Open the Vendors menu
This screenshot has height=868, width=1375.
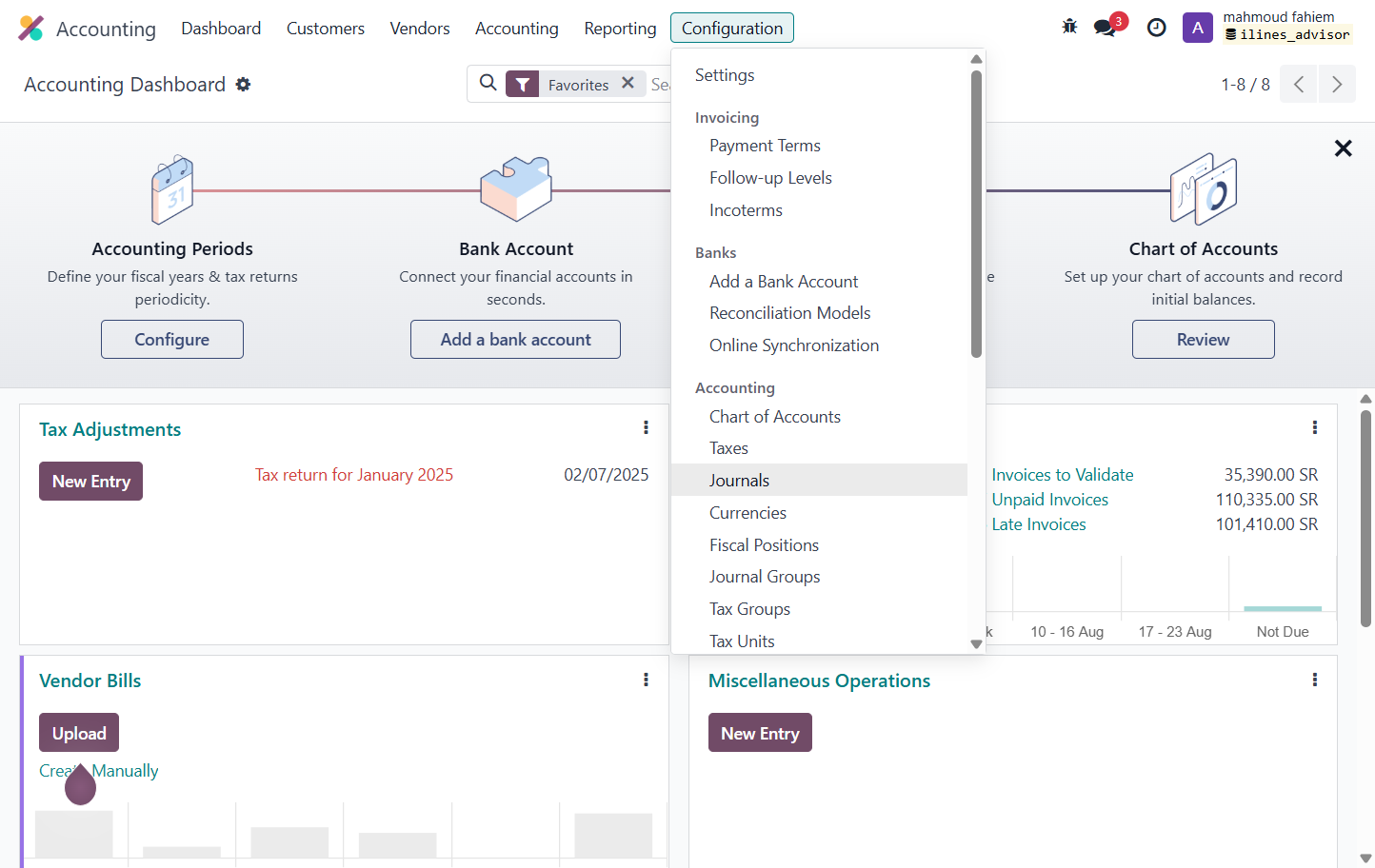pyautogui.click(x=420, y=29)
